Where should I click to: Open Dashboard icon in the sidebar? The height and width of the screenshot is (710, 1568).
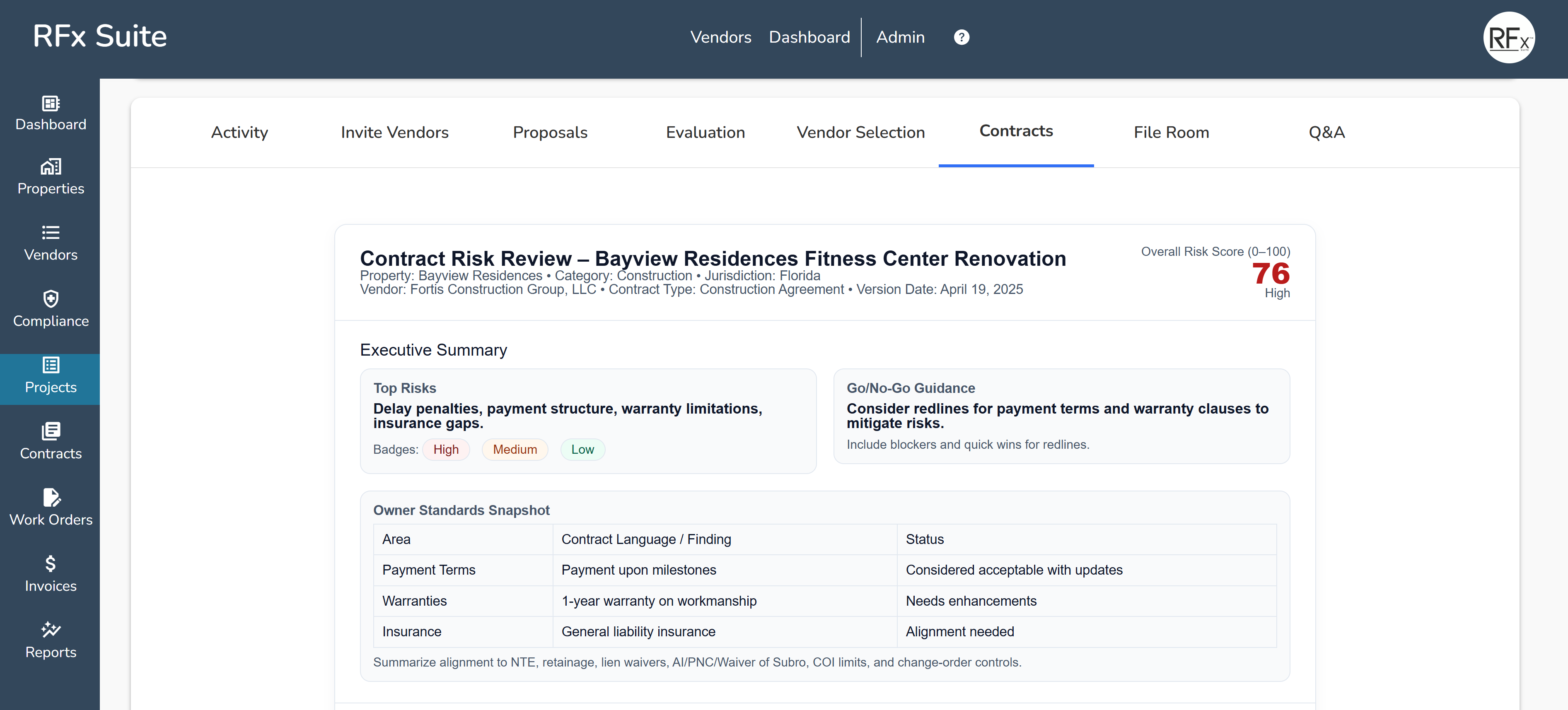pyautogui.click(x=51, y=103)
